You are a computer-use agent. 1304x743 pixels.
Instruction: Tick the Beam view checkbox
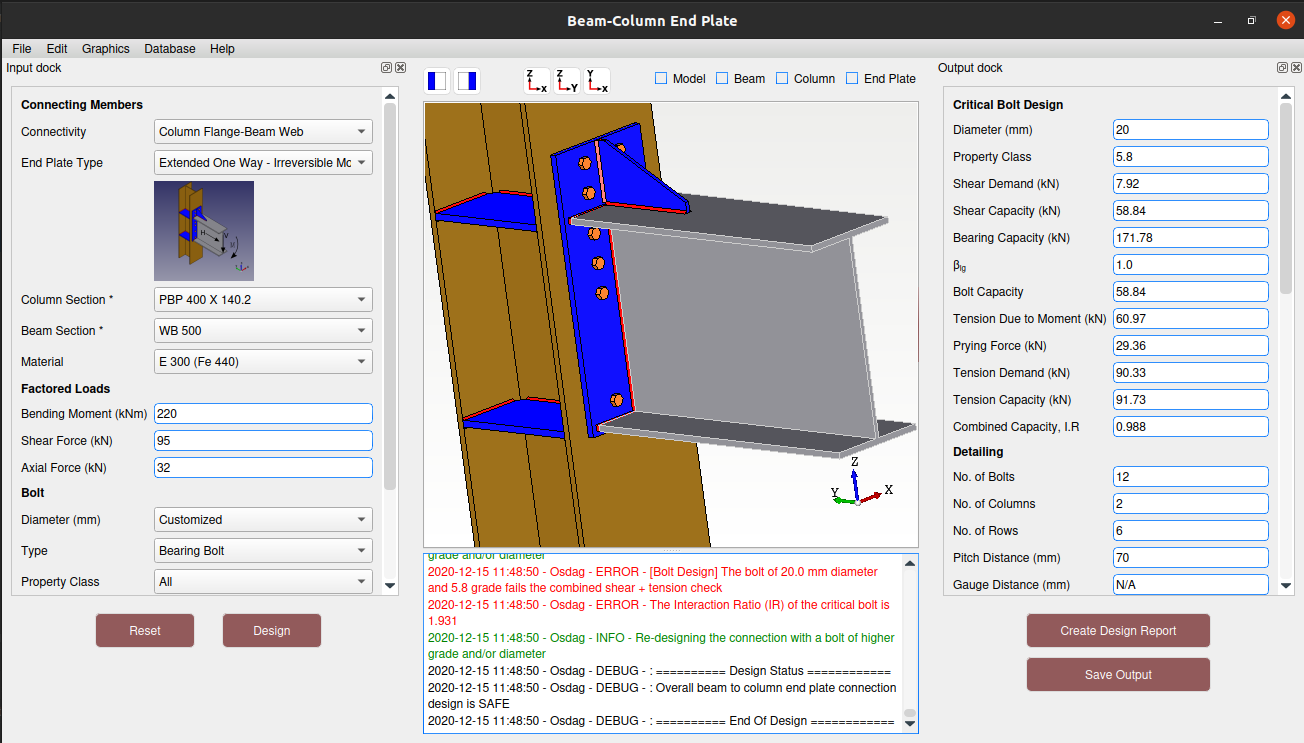coord(723,79)
